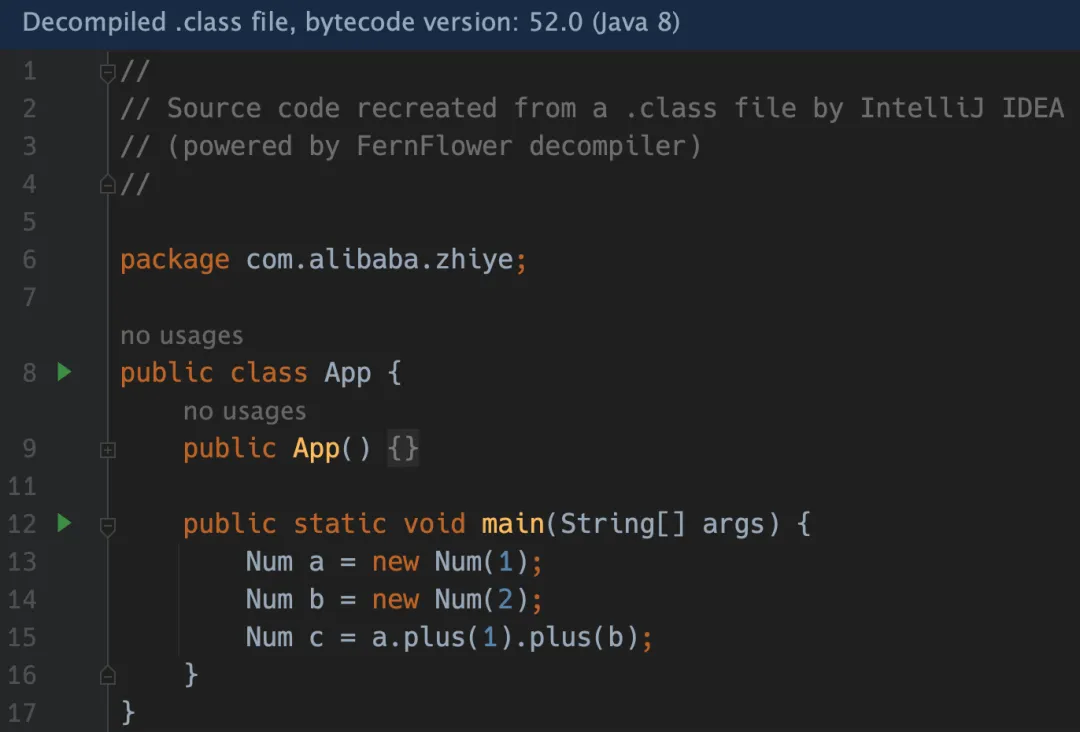Click the decompiled .class file banner text

pos(351,22)
